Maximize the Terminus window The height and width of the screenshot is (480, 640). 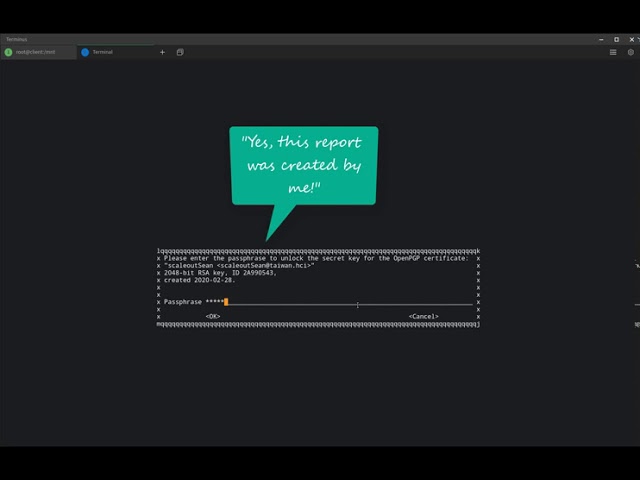click(x=616, y=40)
